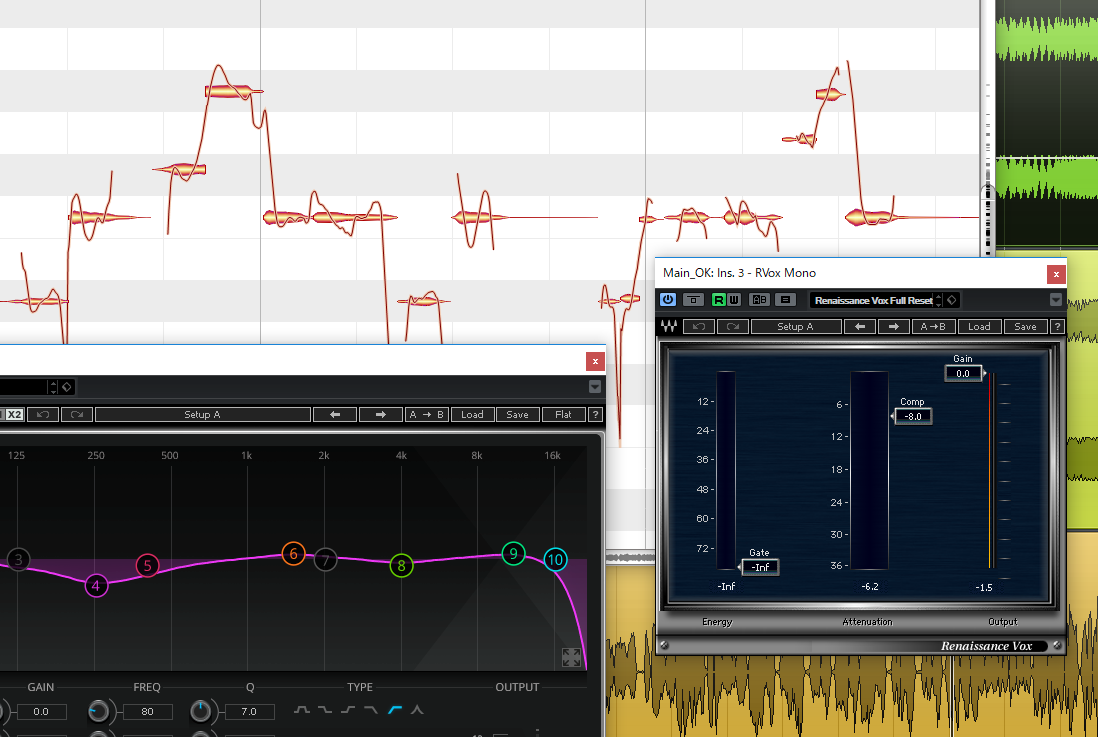Viewport: 1098px width, 737px height.
Task: Click the EQ plugin preset stepper arrows
Action: 53,387
